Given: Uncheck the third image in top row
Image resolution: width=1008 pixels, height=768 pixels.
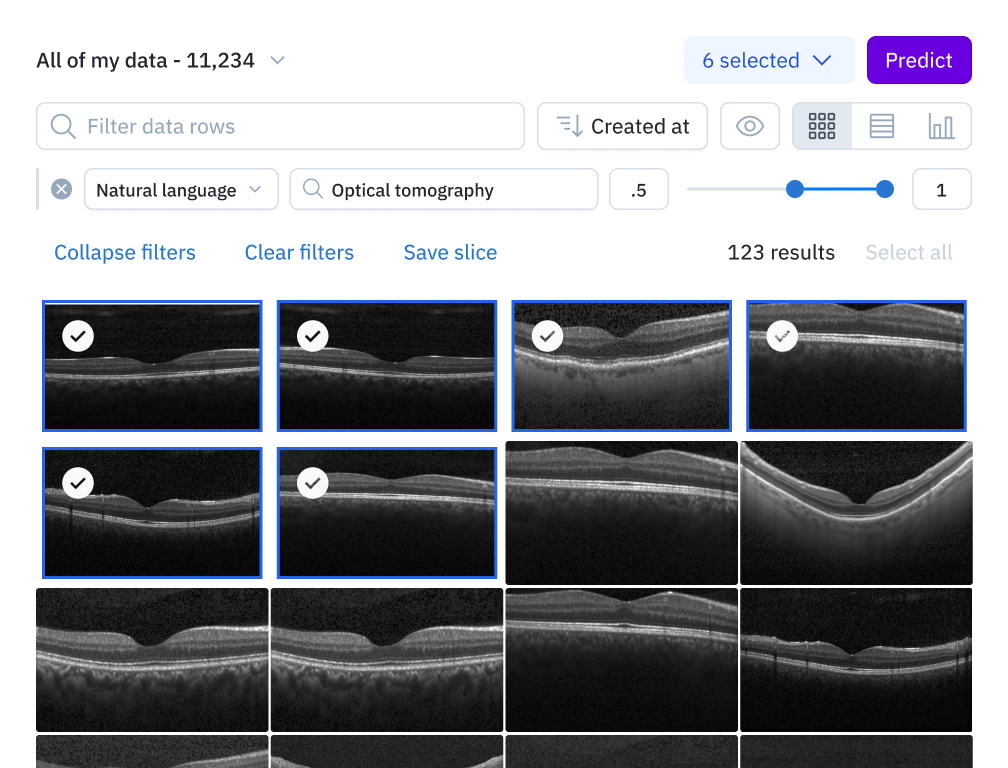Looking at the screenshot, I should [x=547, y=336].
